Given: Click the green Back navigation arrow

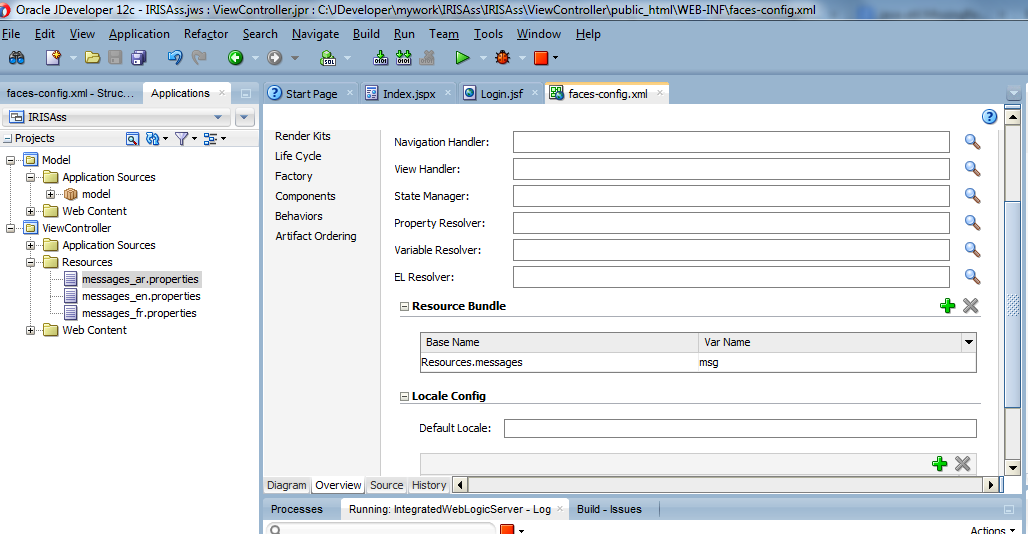Looking at the screenshot, I should [236, 58].
